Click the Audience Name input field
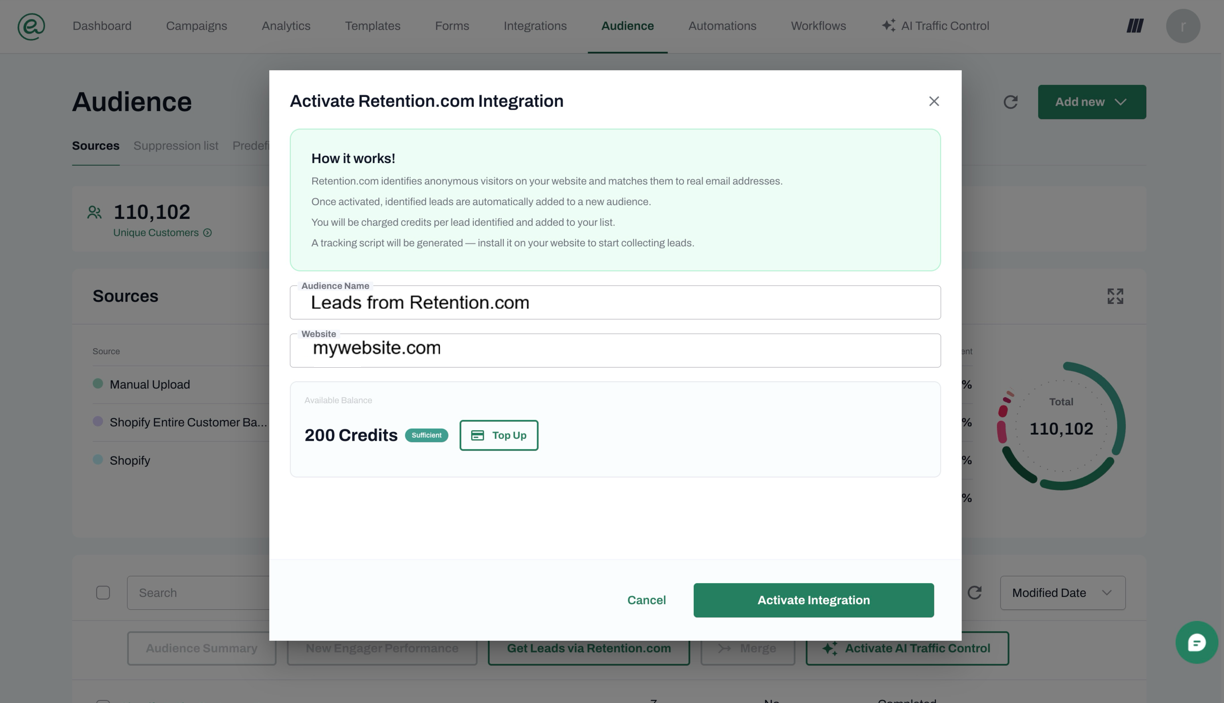The height and width of the screenshot is (703, 1224). 615,303
